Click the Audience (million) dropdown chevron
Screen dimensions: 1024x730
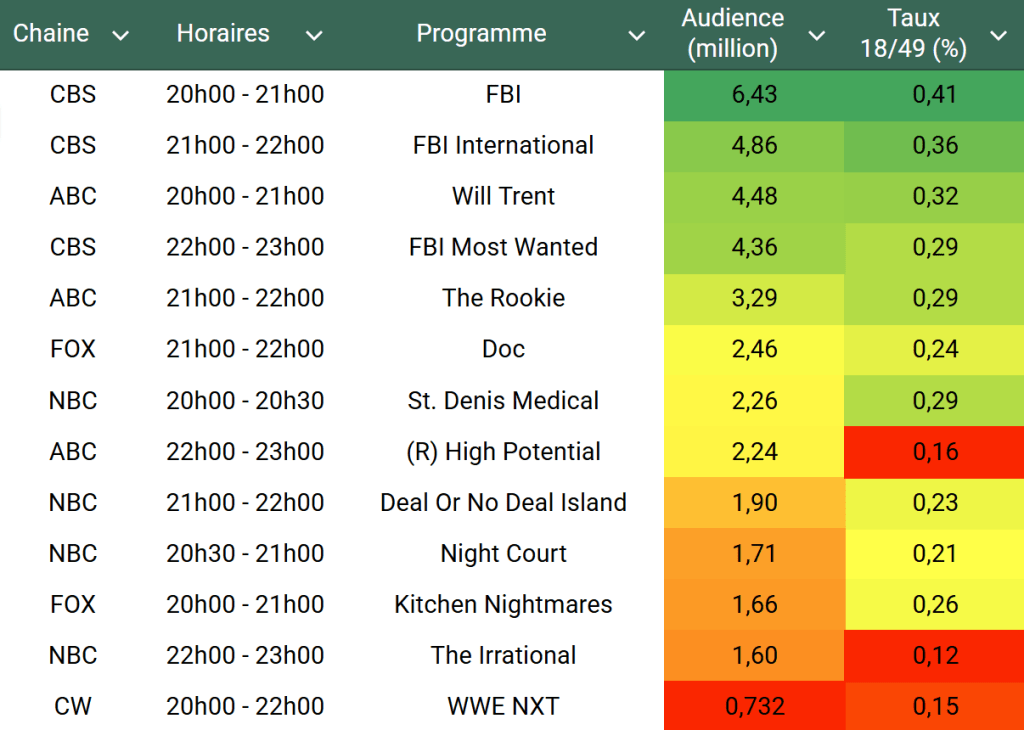[816, 36]
